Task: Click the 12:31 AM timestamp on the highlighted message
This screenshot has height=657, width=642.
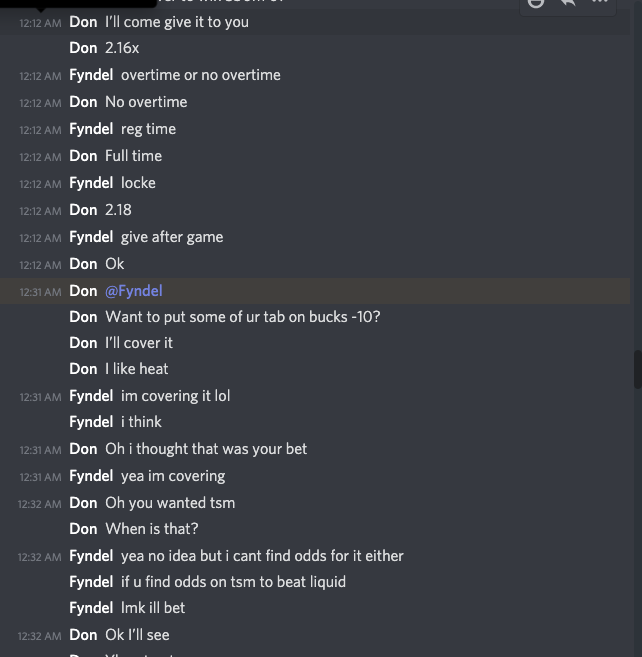Action: pos(40,292)
